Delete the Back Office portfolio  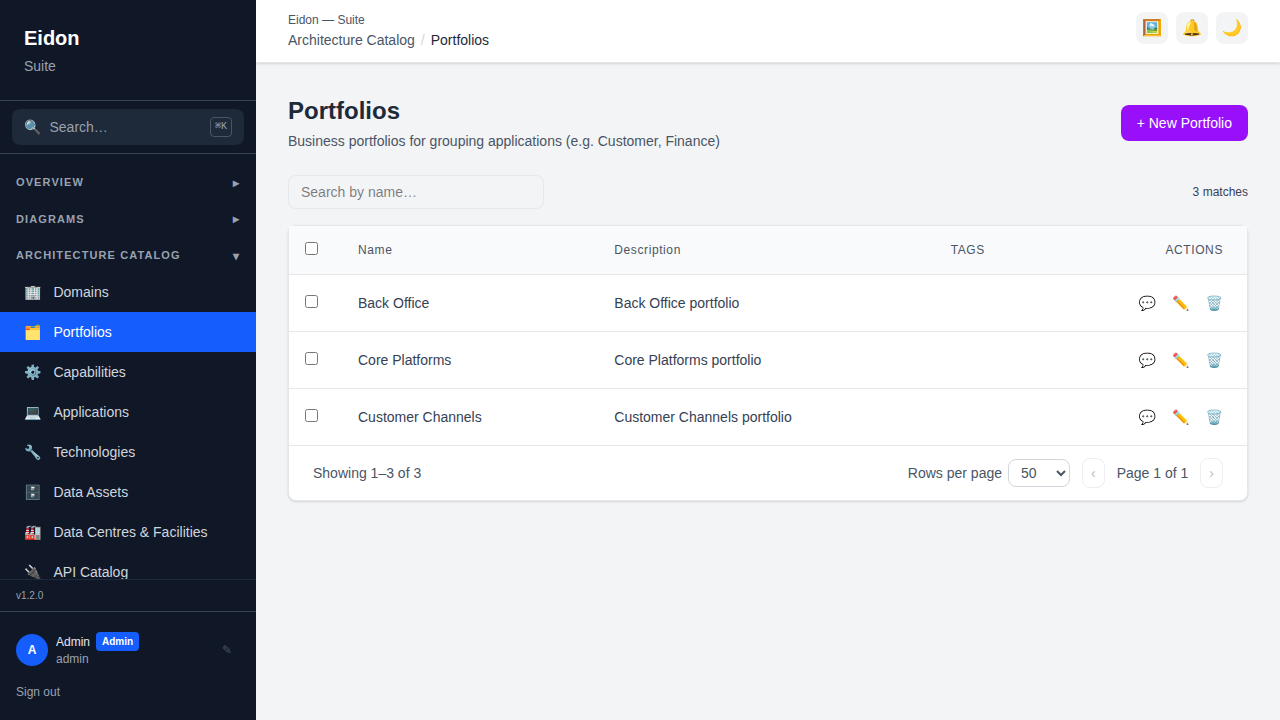point(1214,303)
